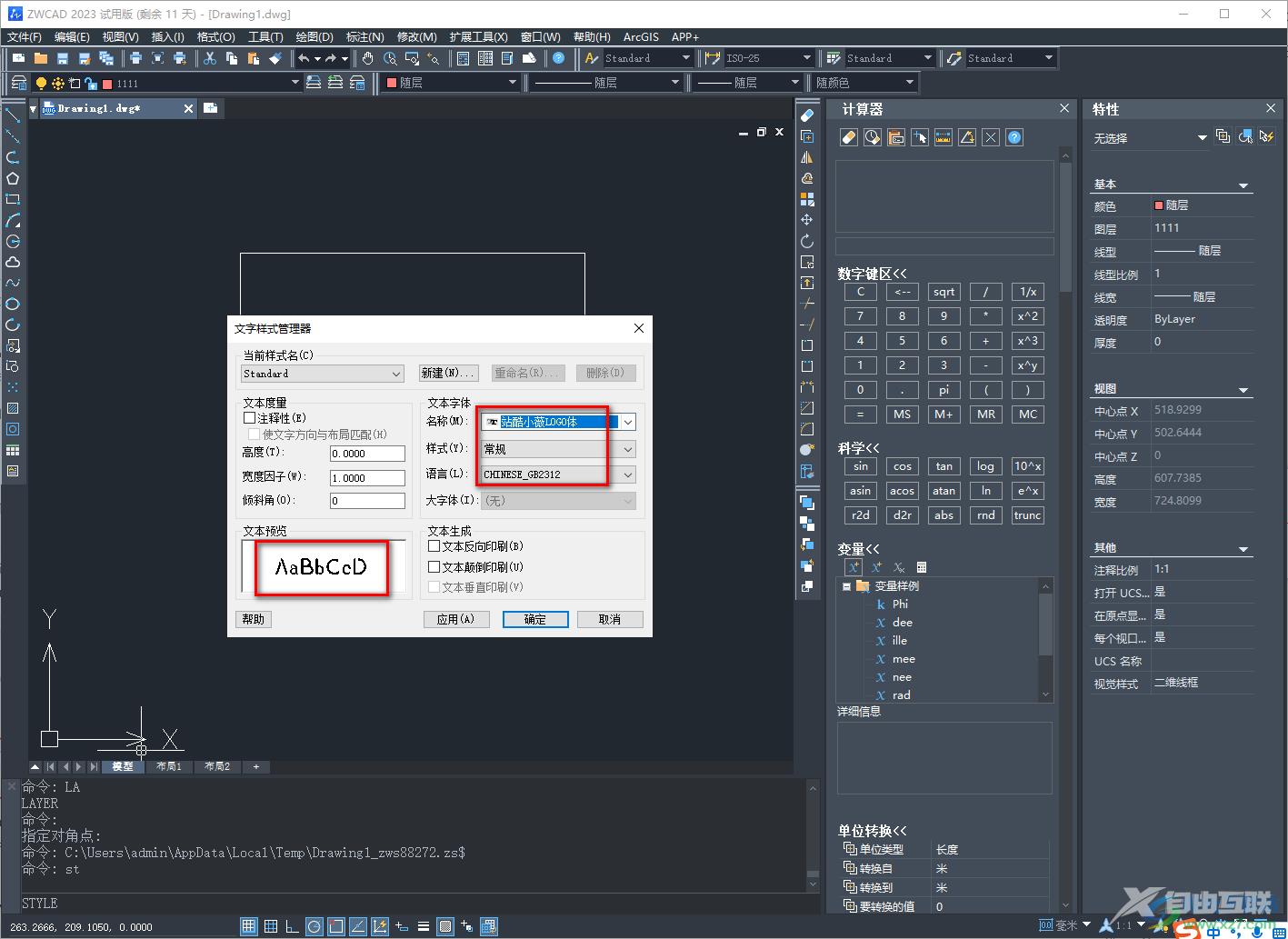Toggle polar tracking in status bar
This screenshot has width=1288, height=939.
(x=315, y=926)
